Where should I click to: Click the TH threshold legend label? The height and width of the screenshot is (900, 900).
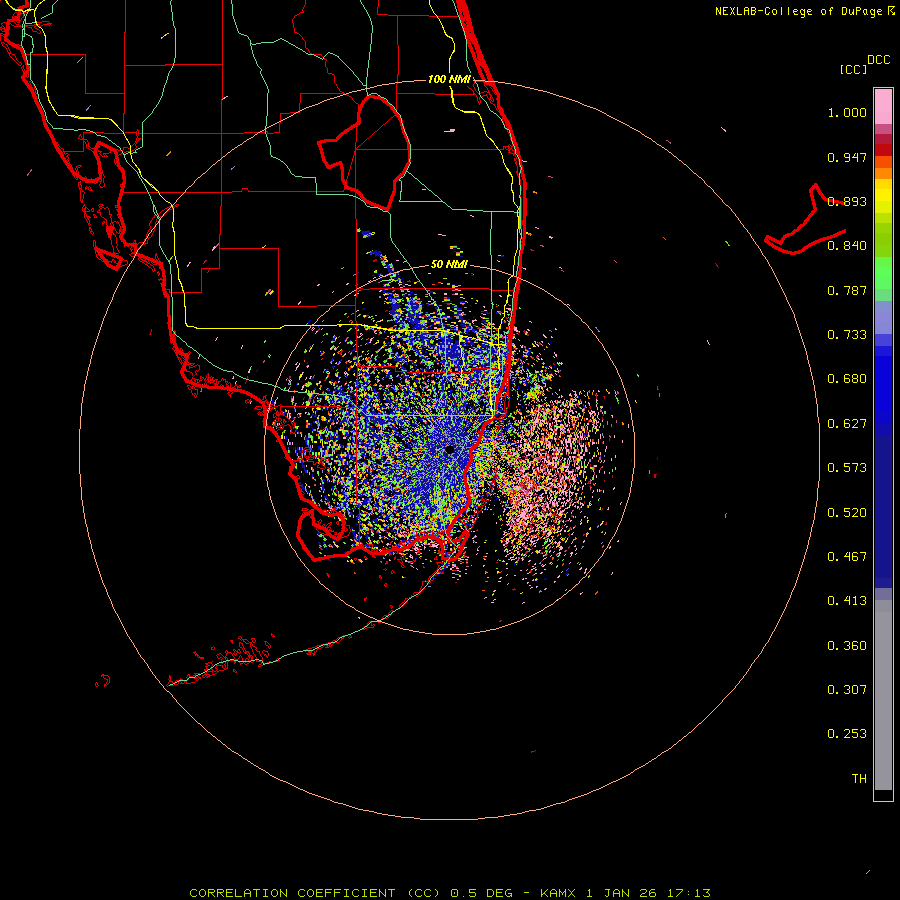859,779
